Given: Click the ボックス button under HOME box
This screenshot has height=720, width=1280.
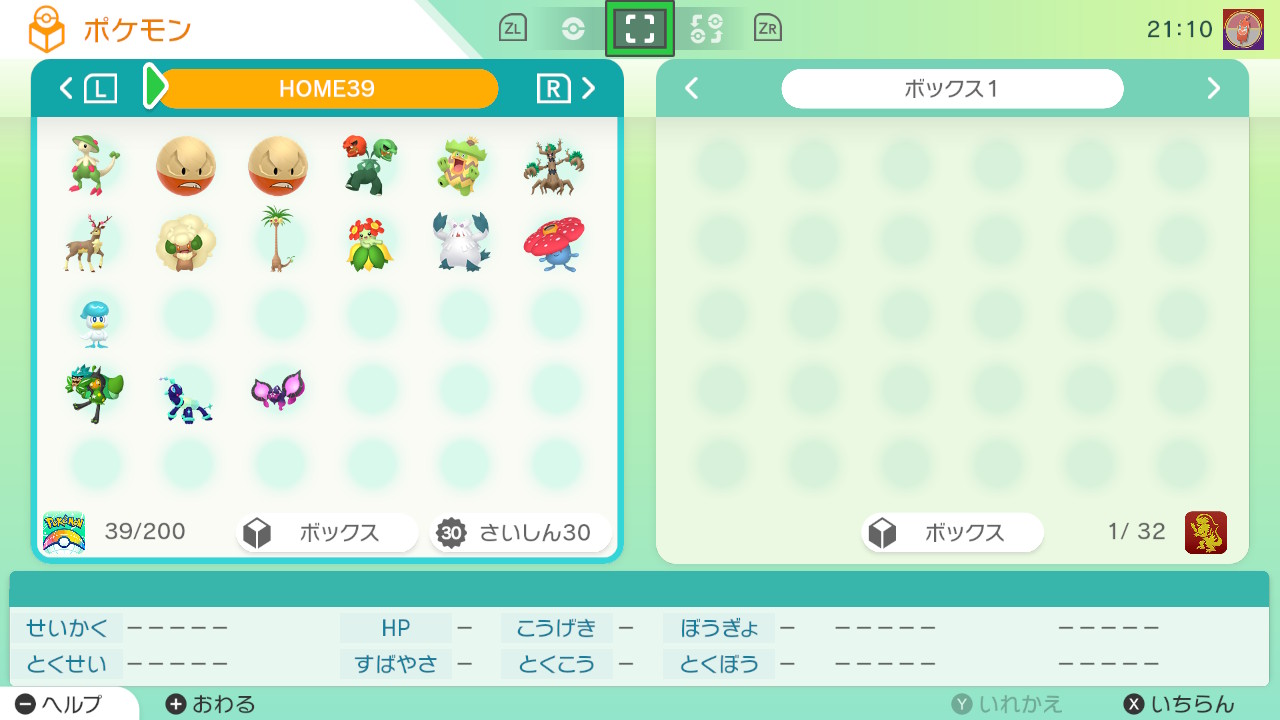Looking at the screenshot, I should pos(327,533).
